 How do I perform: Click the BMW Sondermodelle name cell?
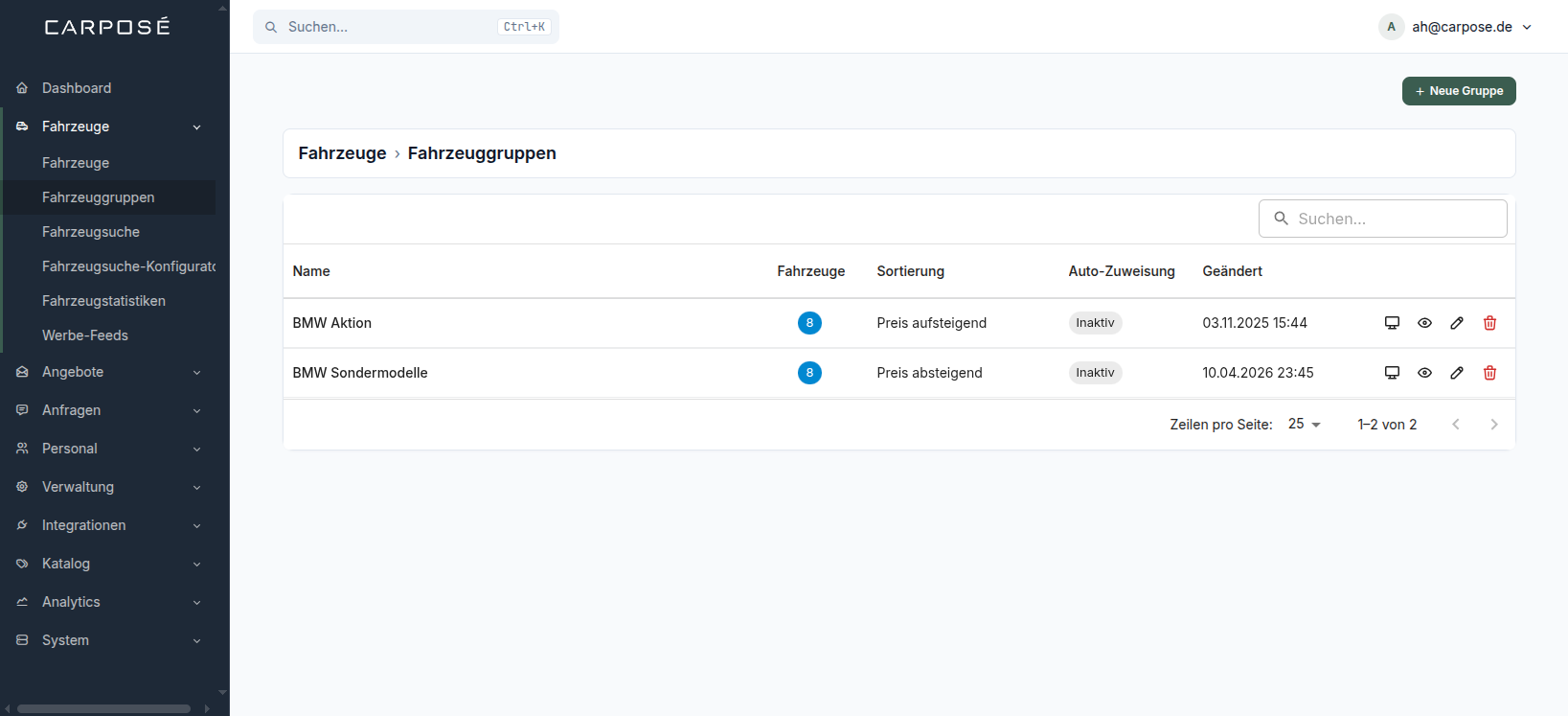(360, 373)
